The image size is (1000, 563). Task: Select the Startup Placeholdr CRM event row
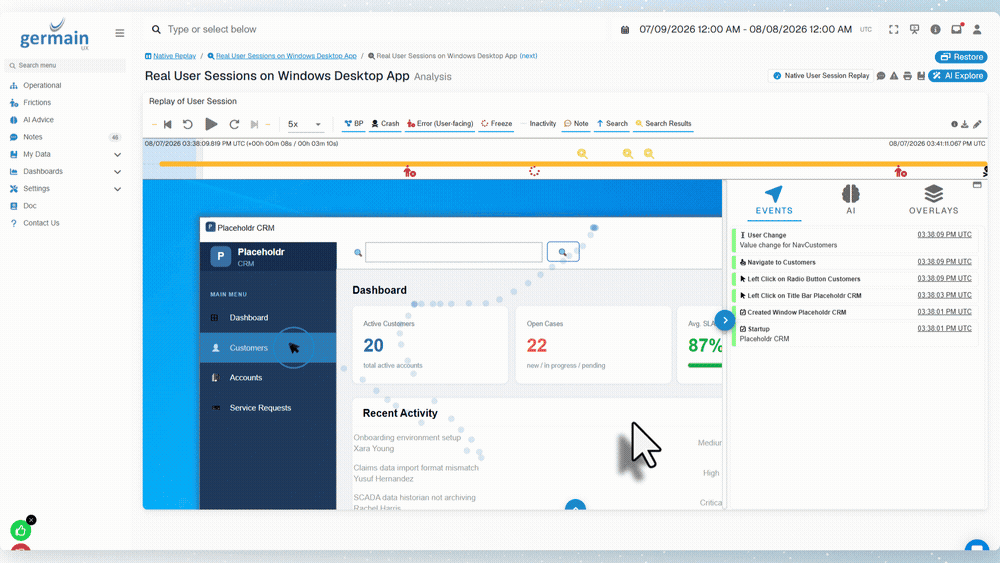855,334
